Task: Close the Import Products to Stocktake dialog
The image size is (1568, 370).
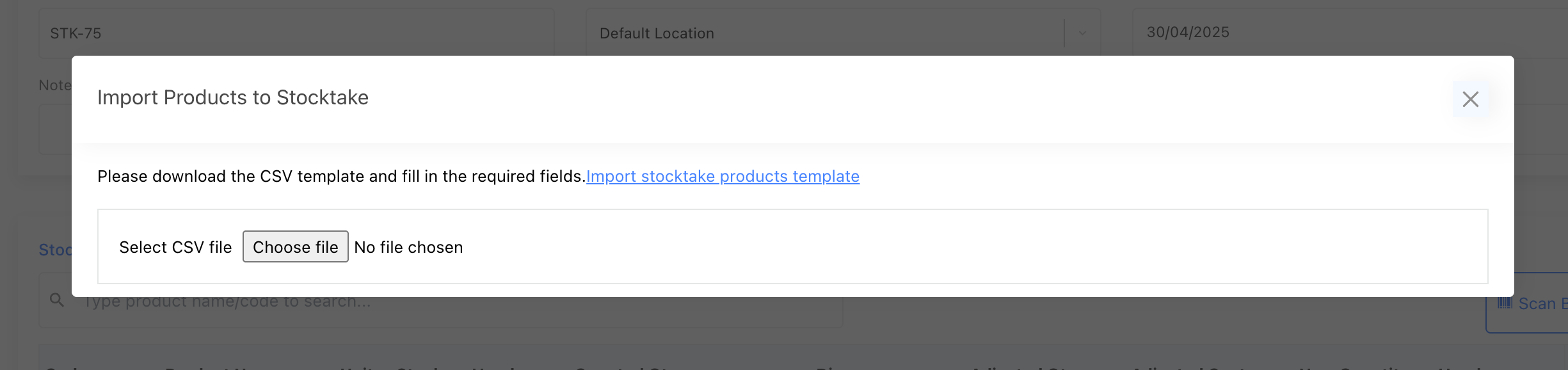Action: click(x=1470, y=99)
